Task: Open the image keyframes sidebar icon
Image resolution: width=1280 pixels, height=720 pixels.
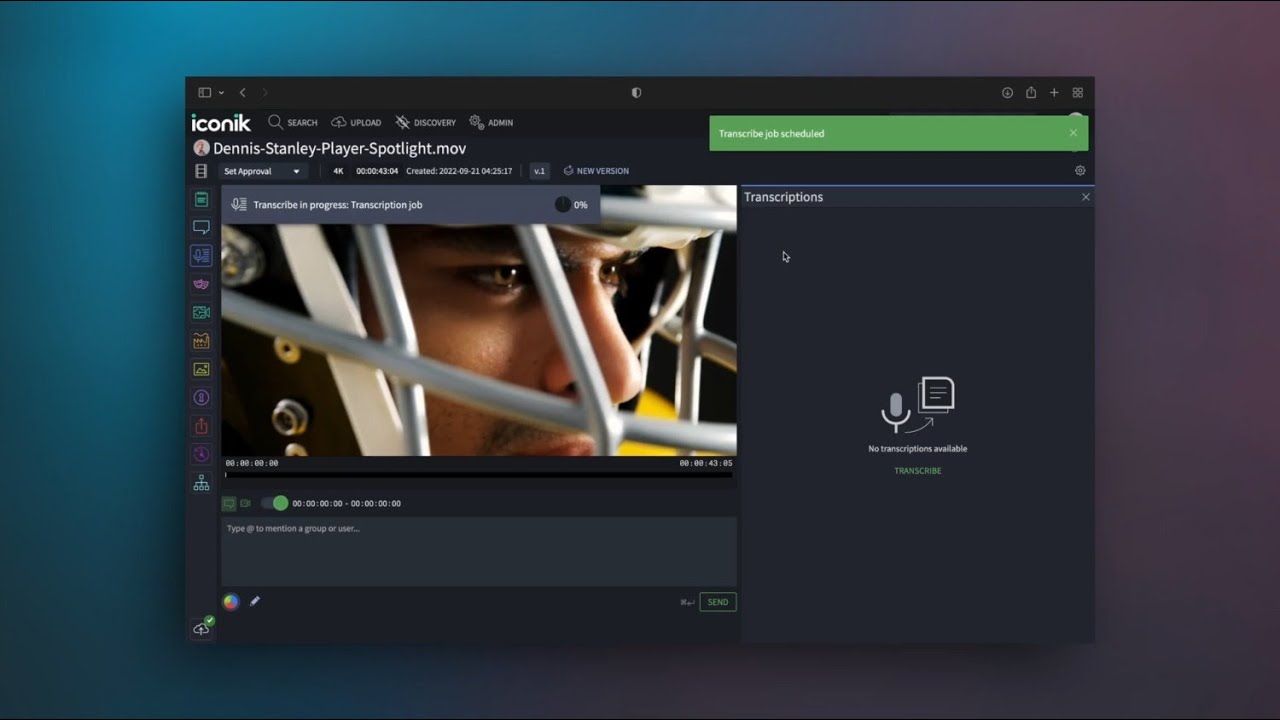Action: point(201,369)
